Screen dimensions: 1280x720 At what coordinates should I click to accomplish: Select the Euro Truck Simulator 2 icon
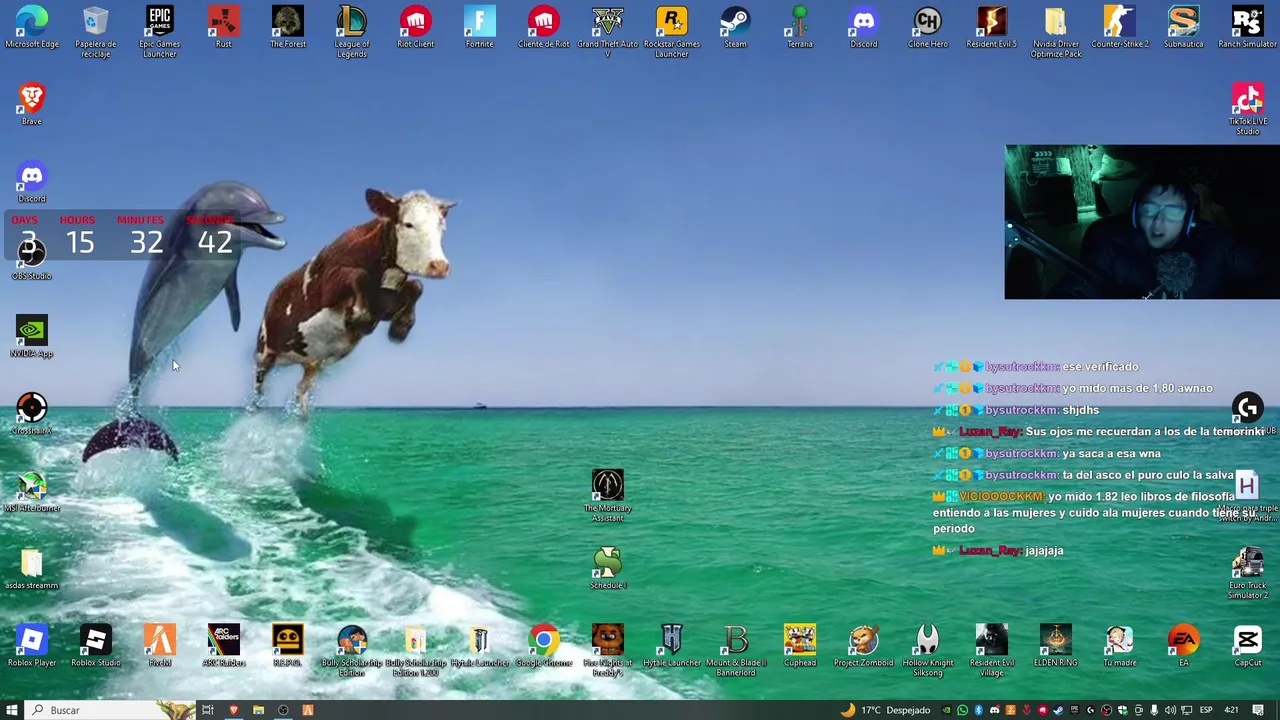(1248, 573)
